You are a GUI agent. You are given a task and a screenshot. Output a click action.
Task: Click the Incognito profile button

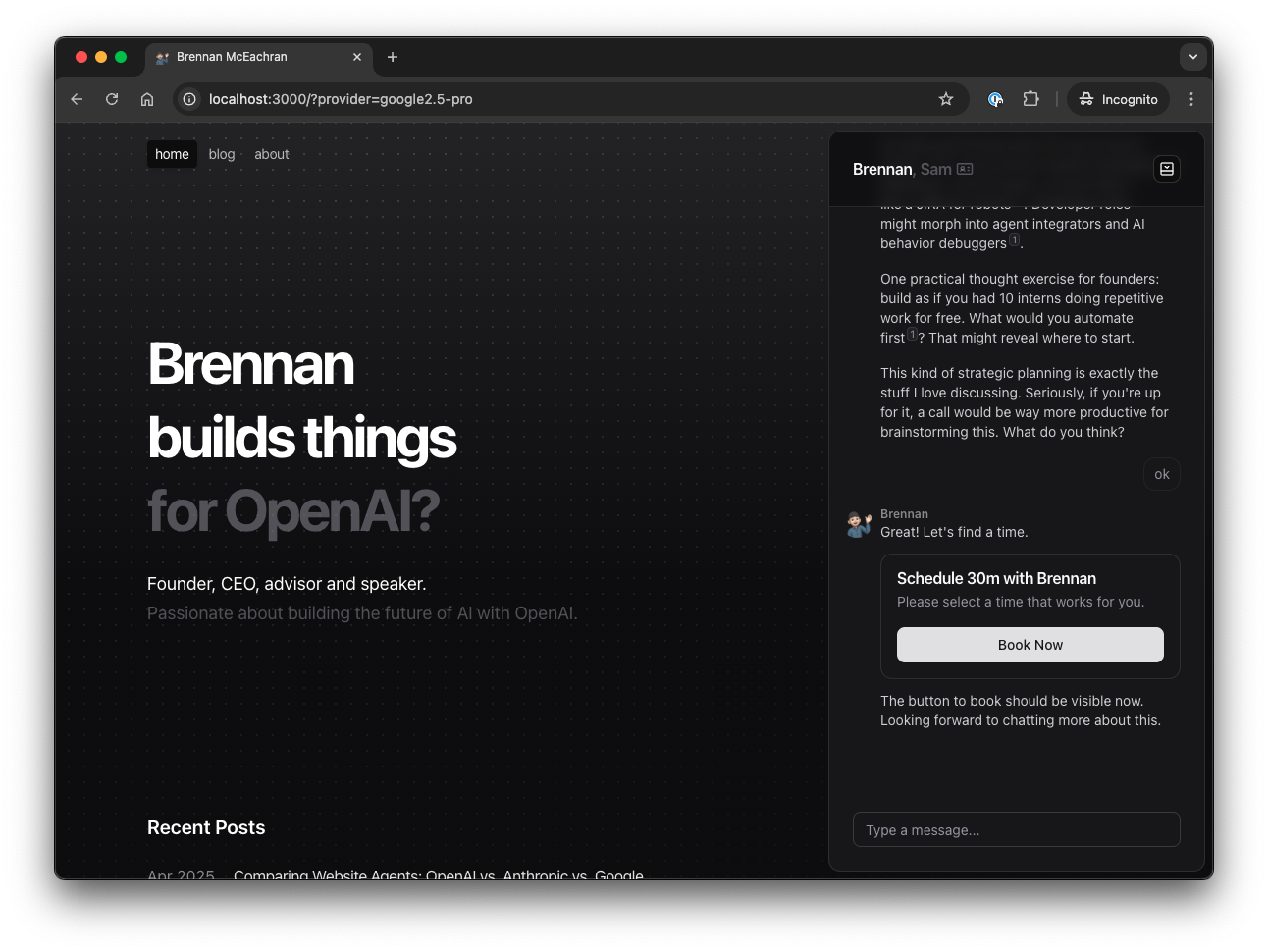[x=1119, y=99]
